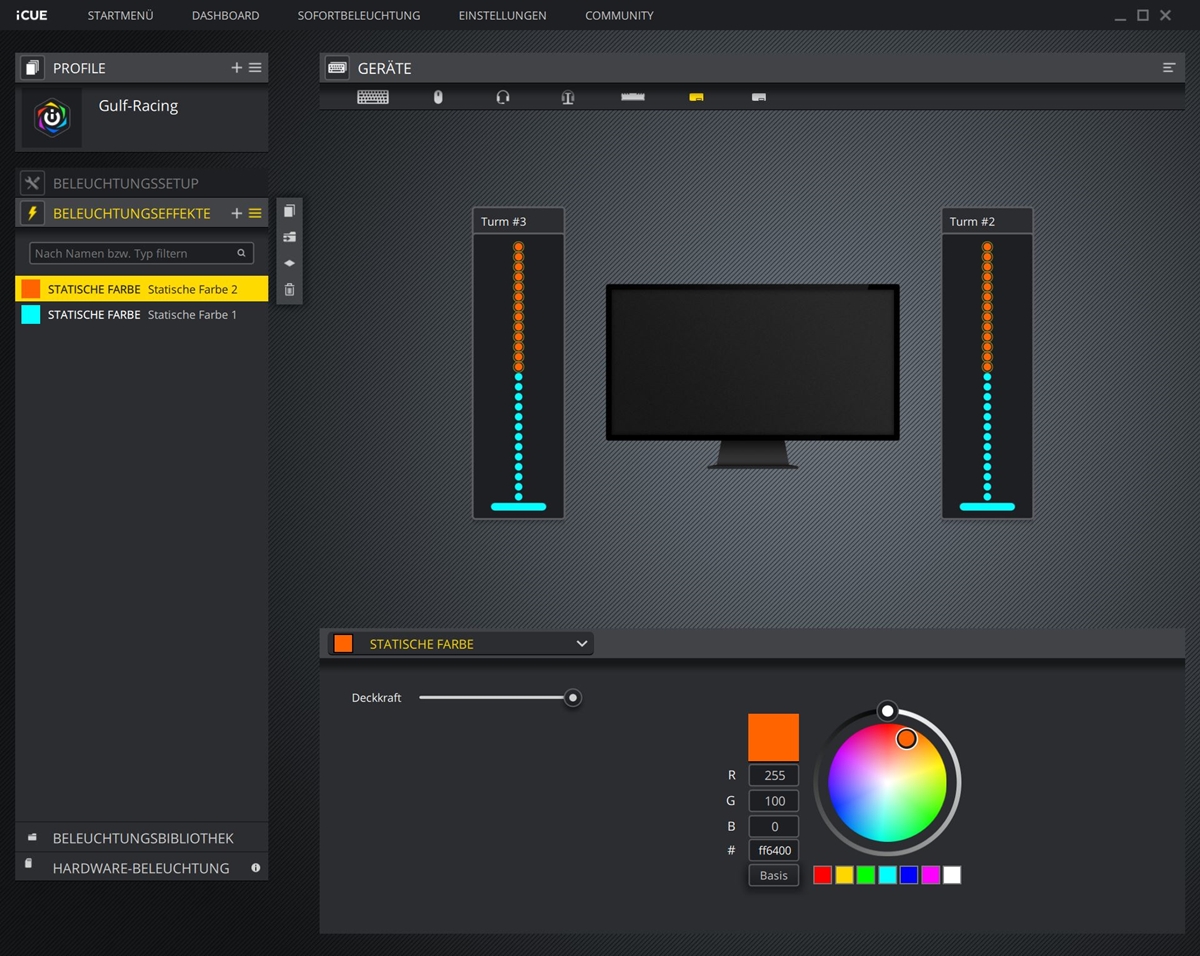Click the brightness ring handle on color wheel

(887, 711)
